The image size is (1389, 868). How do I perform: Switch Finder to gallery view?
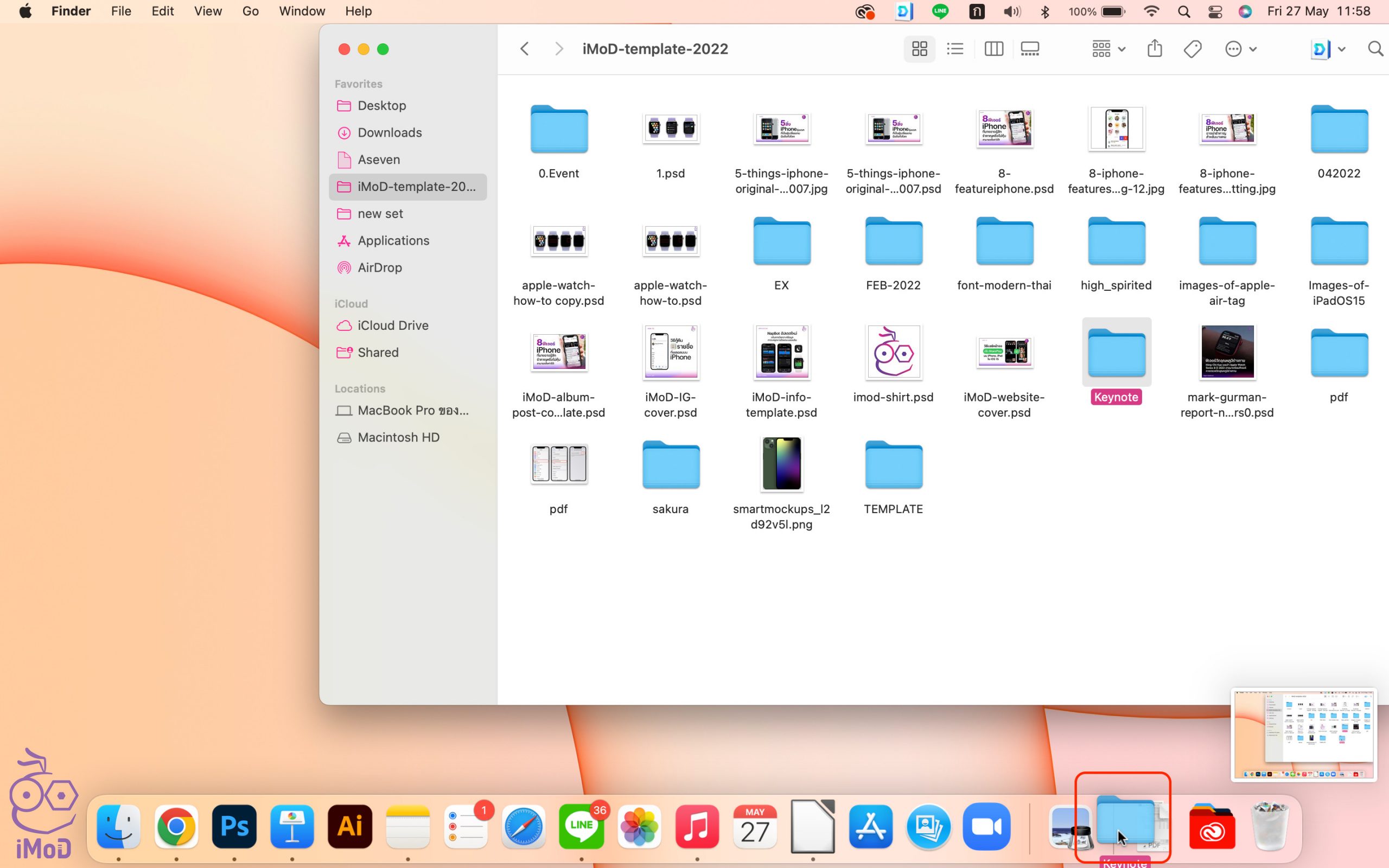(x=1030, y=49)
